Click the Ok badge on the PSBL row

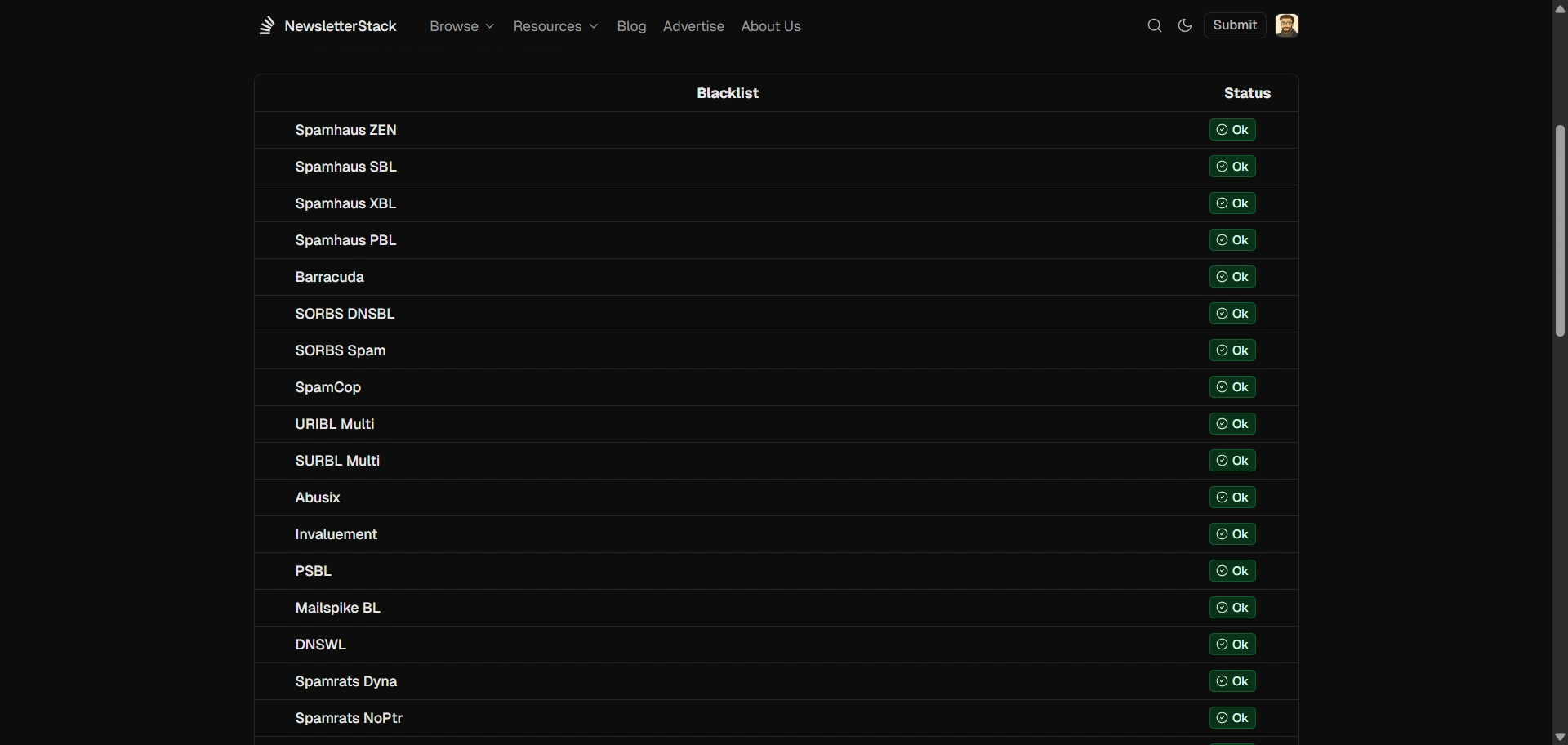click(1233, 570)
